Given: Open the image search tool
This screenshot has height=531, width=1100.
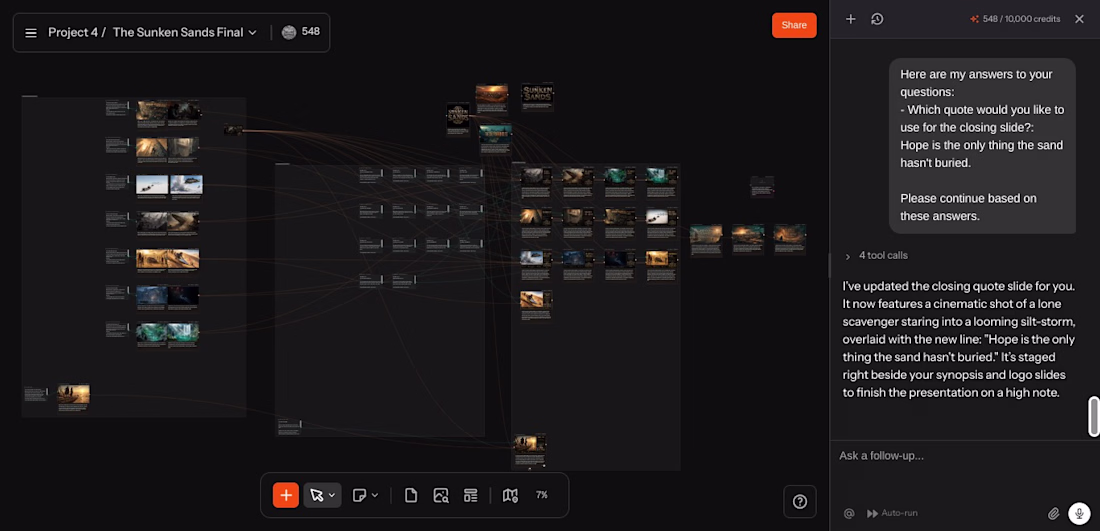Looking at the screenshot, I should (x=441, y=495).
